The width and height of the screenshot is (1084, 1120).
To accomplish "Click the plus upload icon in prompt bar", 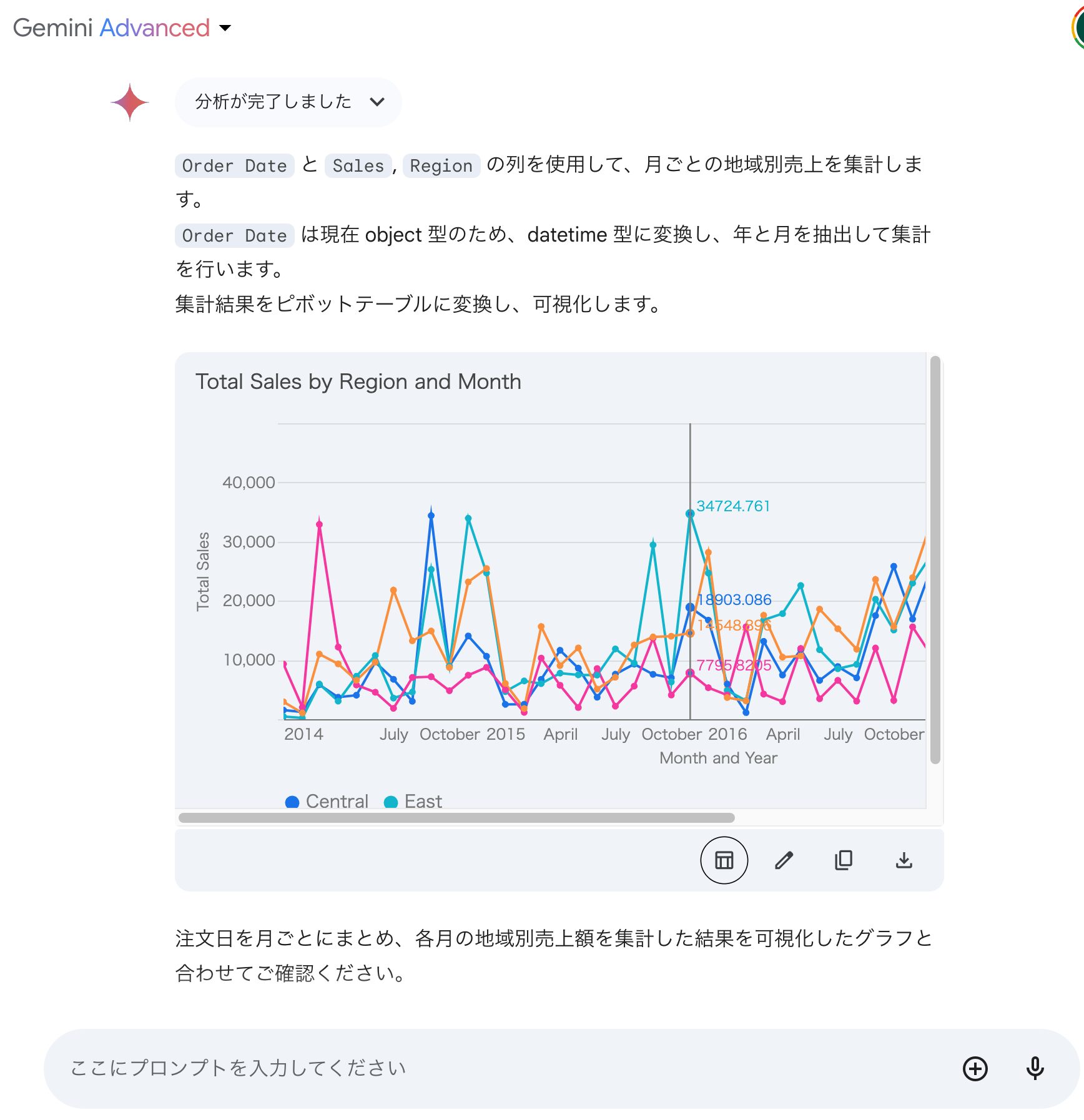I will point(975,1069).
